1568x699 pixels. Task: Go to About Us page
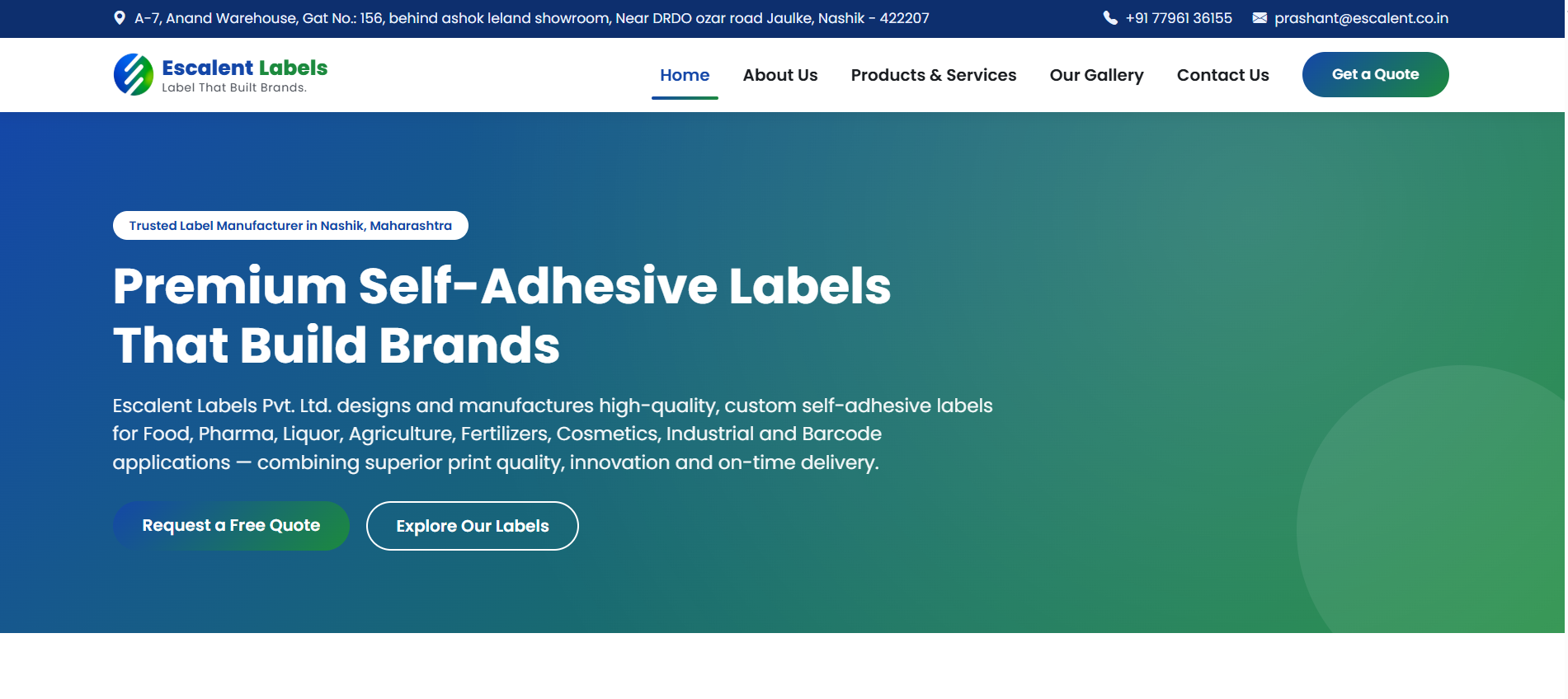pos(780,75)
